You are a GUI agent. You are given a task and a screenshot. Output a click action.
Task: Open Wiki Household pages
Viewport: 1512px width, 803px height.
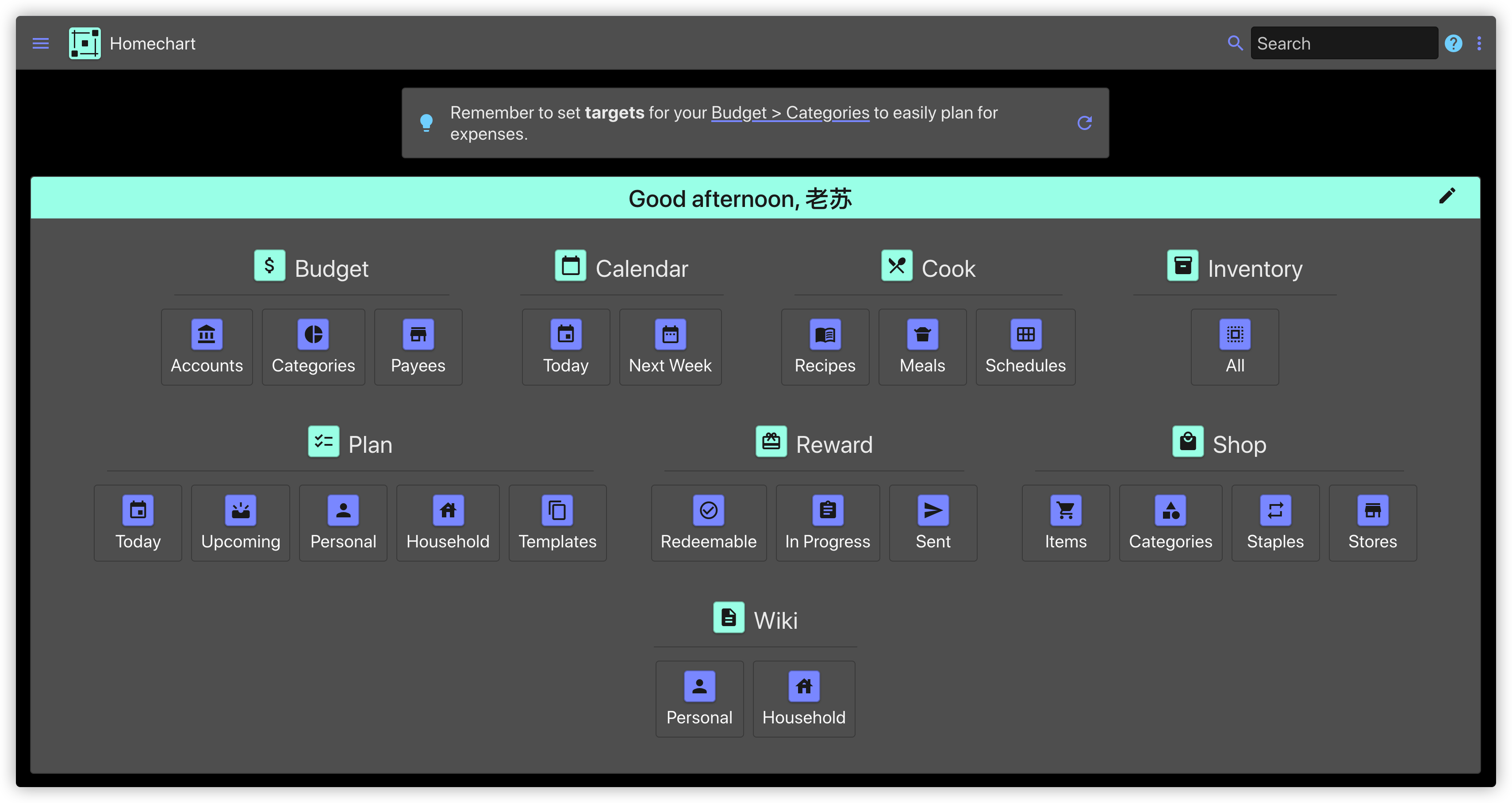pos(803,699)
